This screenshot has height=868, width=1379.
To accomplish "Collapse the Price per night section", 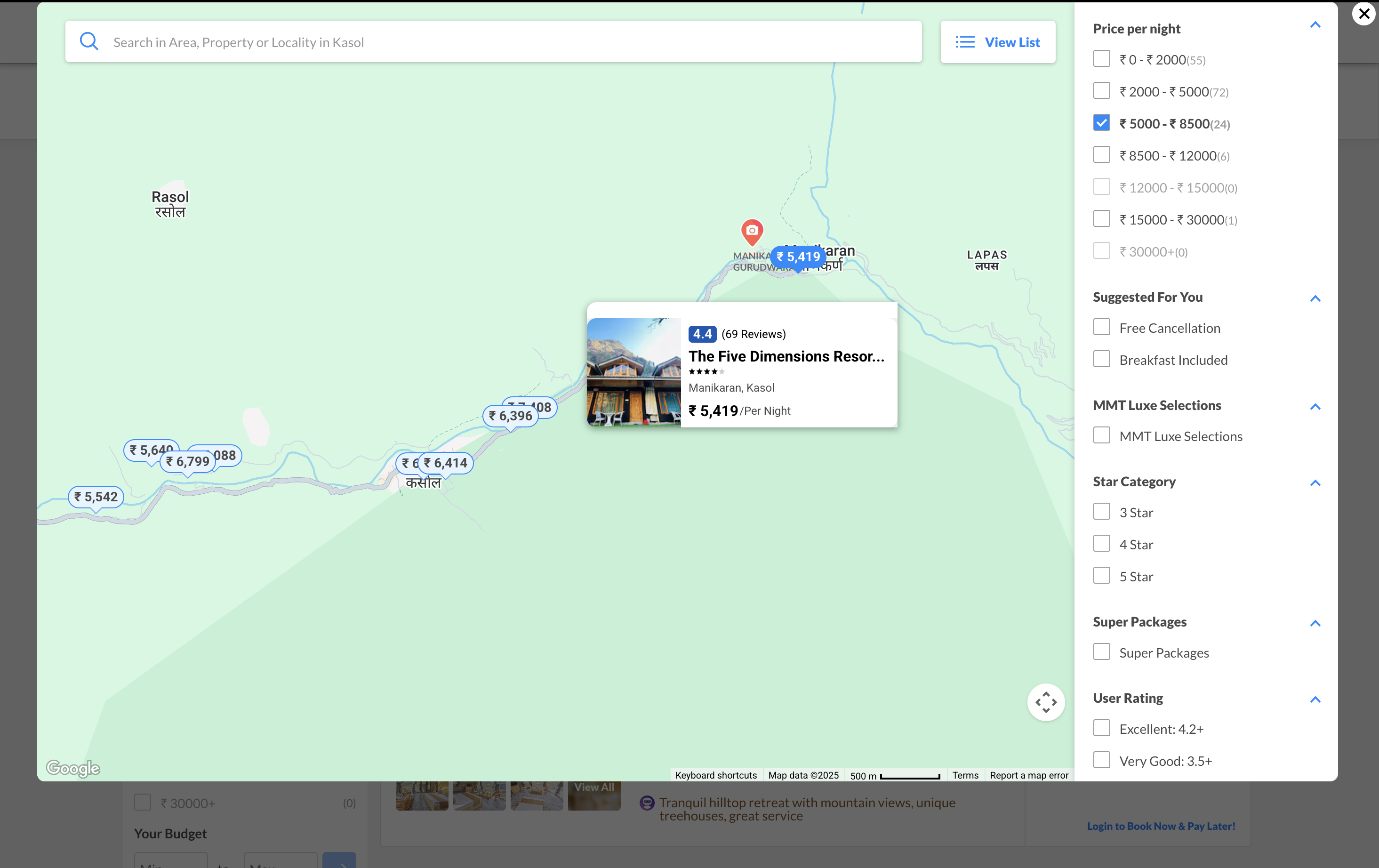I will 1315,24.
